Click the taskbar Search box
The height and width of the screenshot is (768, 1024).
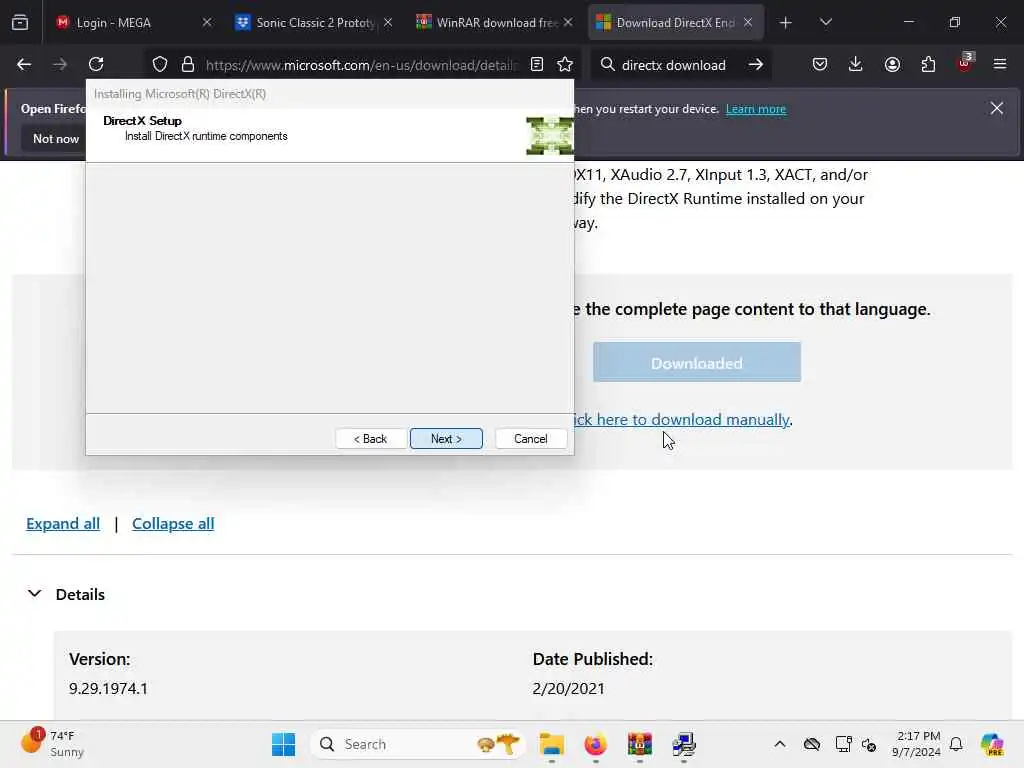click(x=417, y=744)
